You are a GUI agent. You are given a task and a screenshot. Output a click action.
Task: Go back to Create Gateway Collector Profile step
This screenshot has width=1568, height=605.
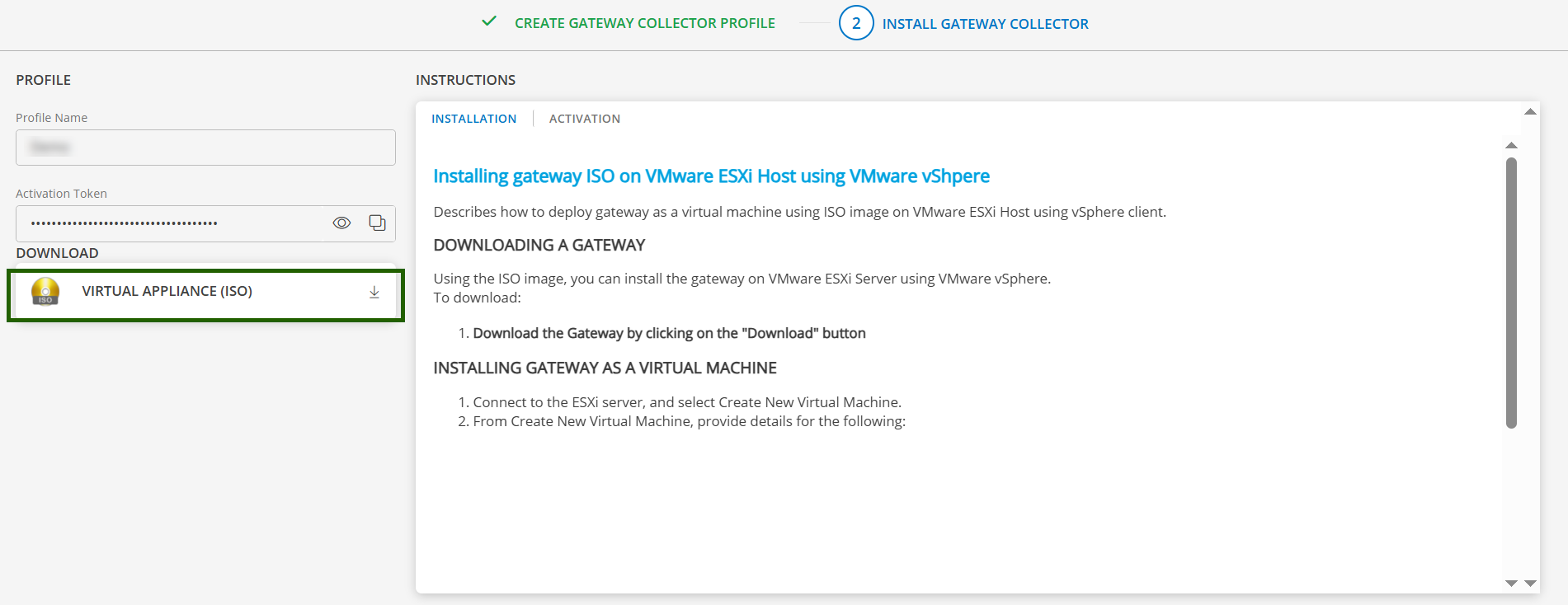point(644,23)
